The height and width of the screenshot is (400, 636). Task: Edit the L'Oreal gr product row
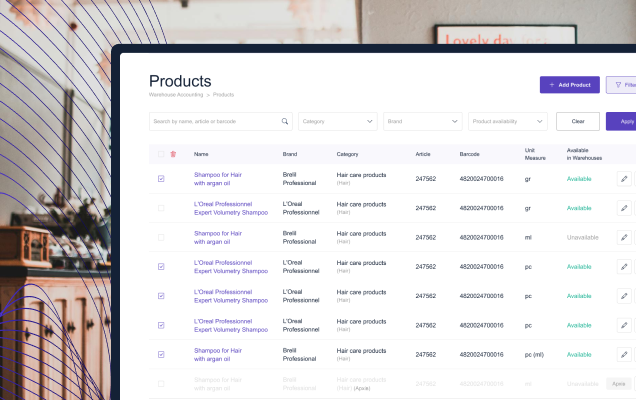624,208
